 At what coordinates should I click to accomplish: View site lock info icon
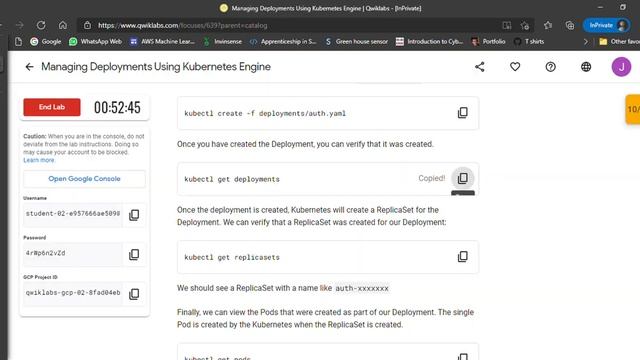click(x=87, y=25)
